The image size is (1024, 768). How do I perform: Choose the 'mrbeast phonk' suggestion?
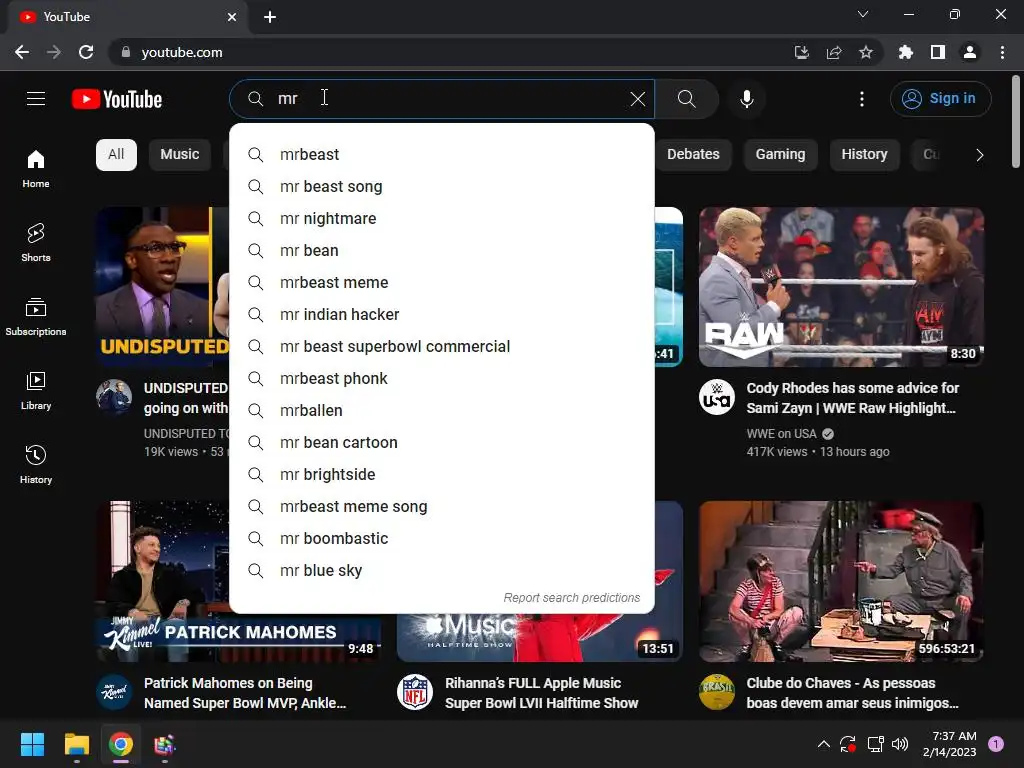tap(442, 378)
